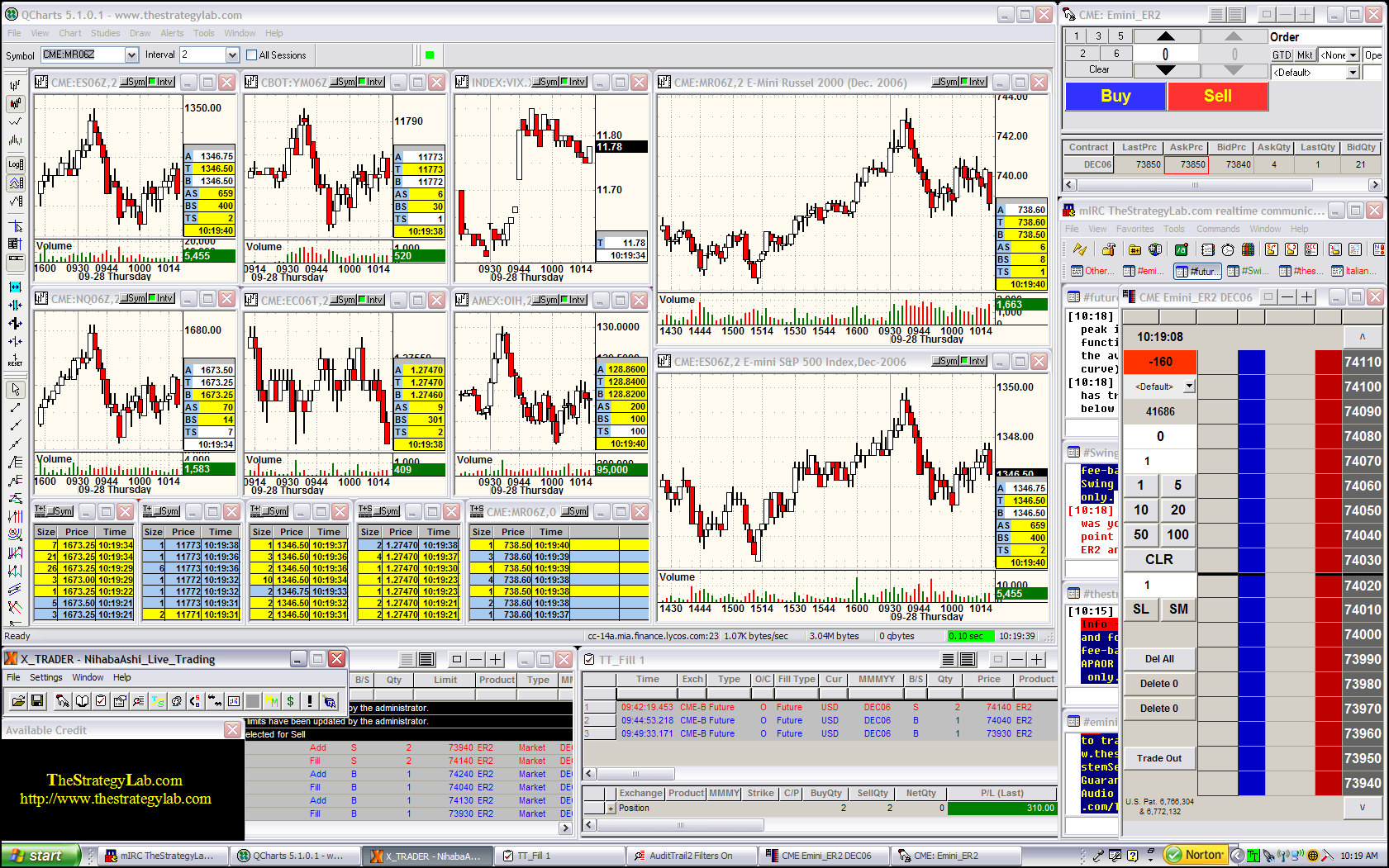
Task: Open the Symbol dropdown list
Action: coord(131,55)
